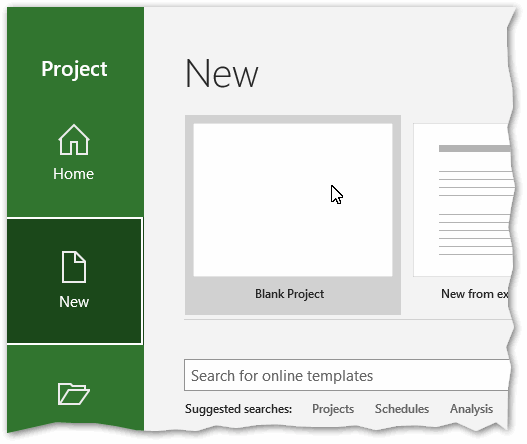Click the Blank Project label
This screenshot has width=527, height=444.
[289, 294]
